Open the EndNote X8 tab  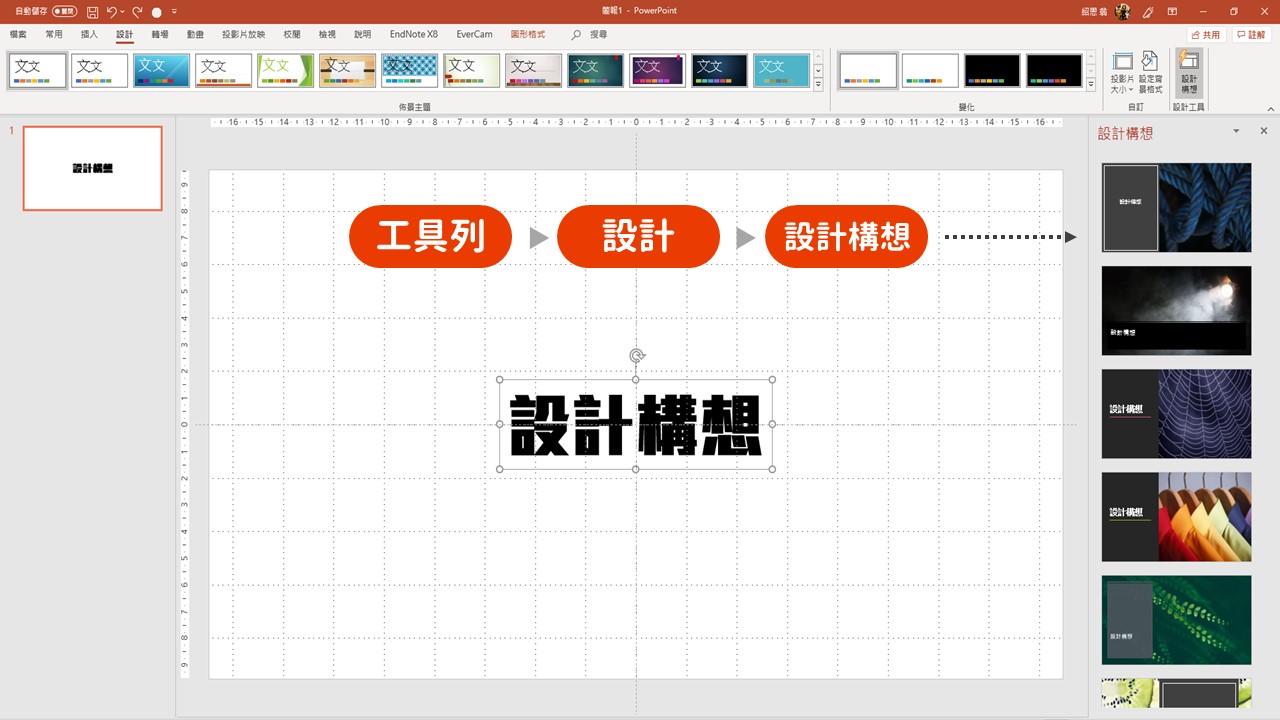pyautogui.click(x=414, y=34)
